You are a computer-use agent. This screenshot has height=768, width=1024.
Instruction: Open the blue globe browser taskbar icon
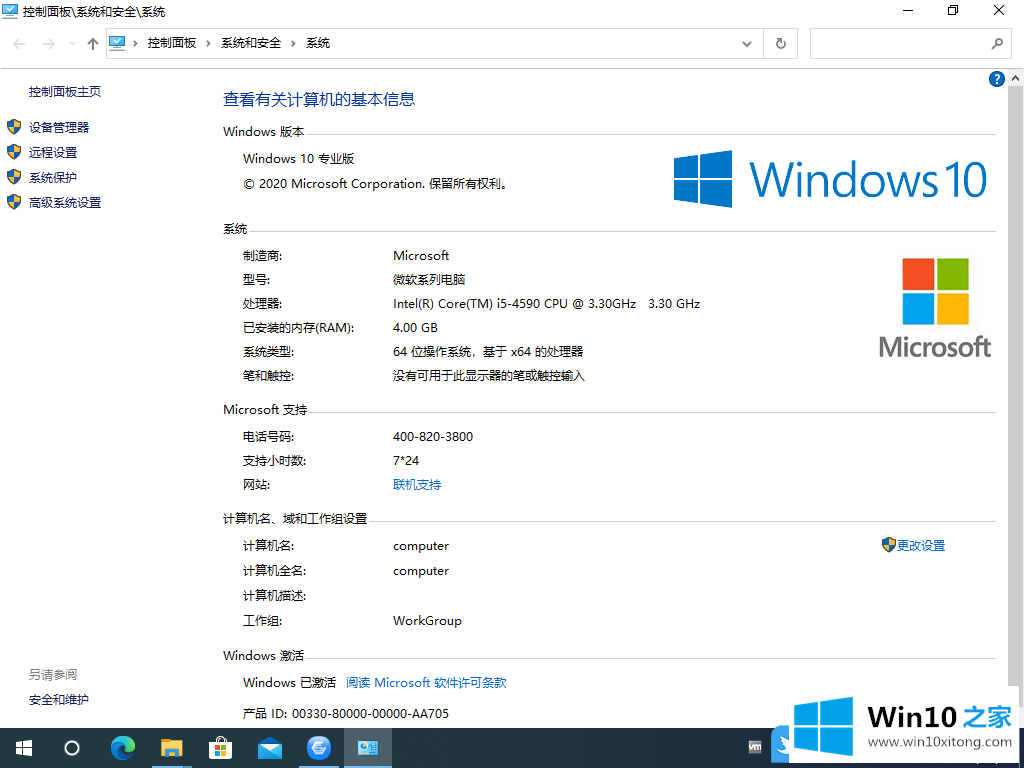click(319, 748)
